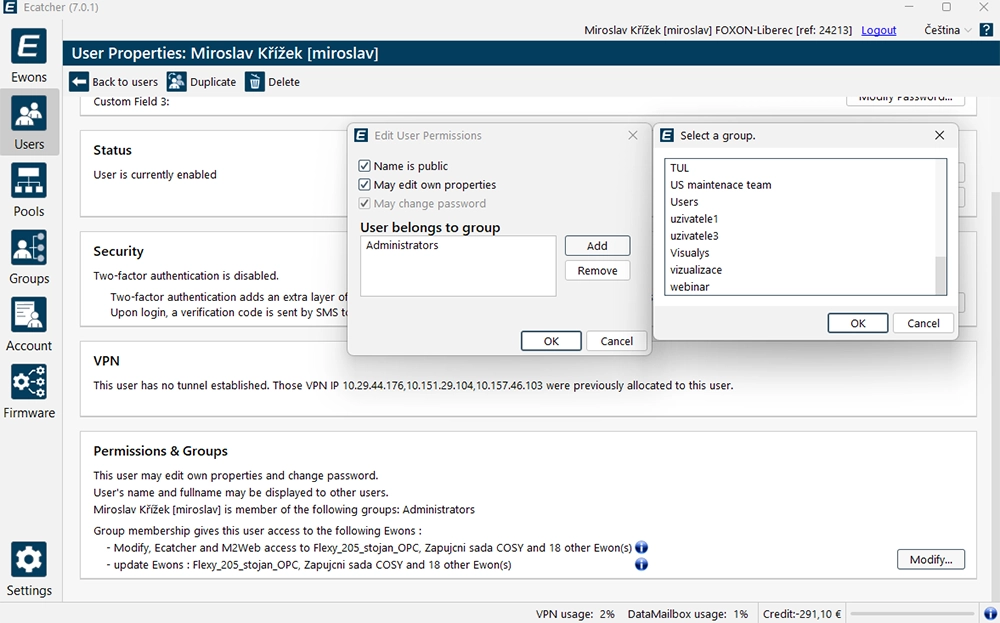Open the Pools section icon
This screenshot has height=623, width=1000.
(x=29, y=181)
